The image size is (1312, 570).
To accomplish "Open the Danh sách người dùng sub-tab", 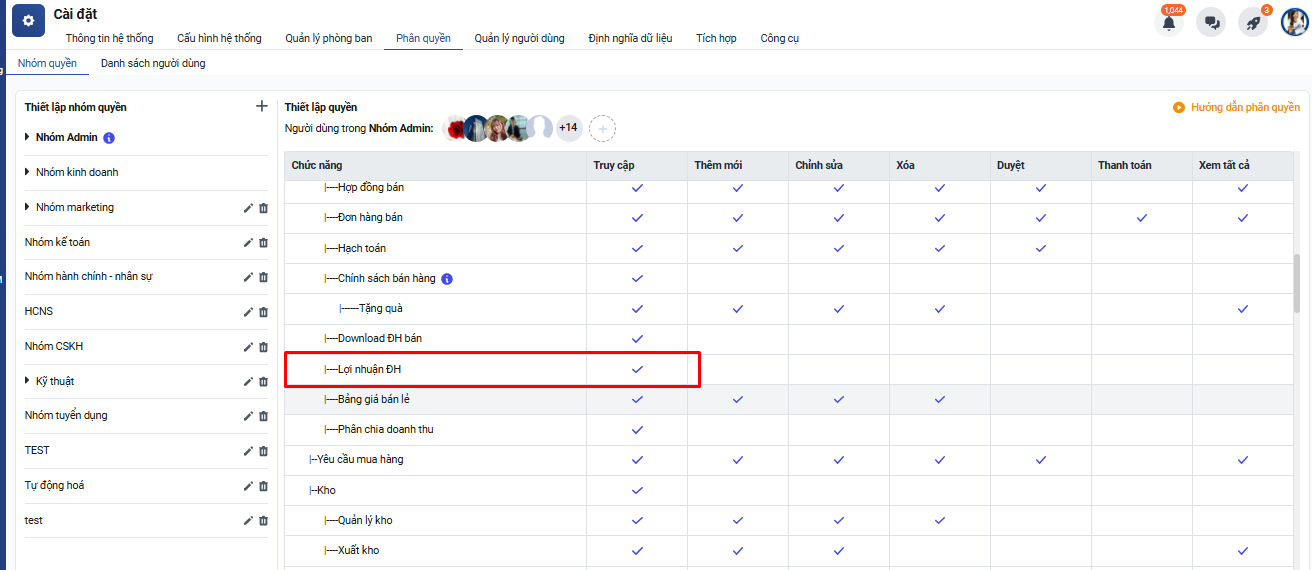I will click(x=153, y=63).
